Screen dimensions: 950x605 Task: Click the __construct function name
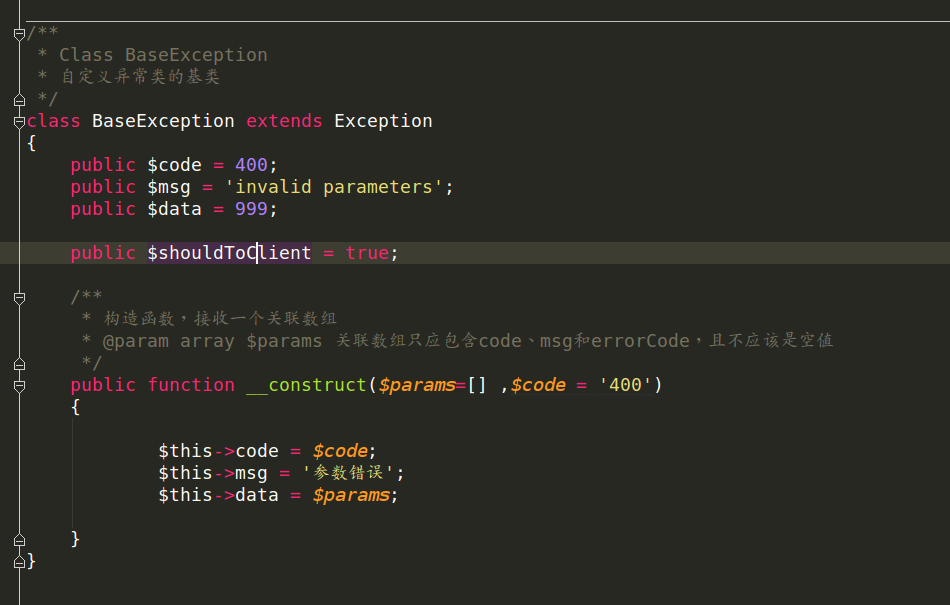tap(306, 385)
